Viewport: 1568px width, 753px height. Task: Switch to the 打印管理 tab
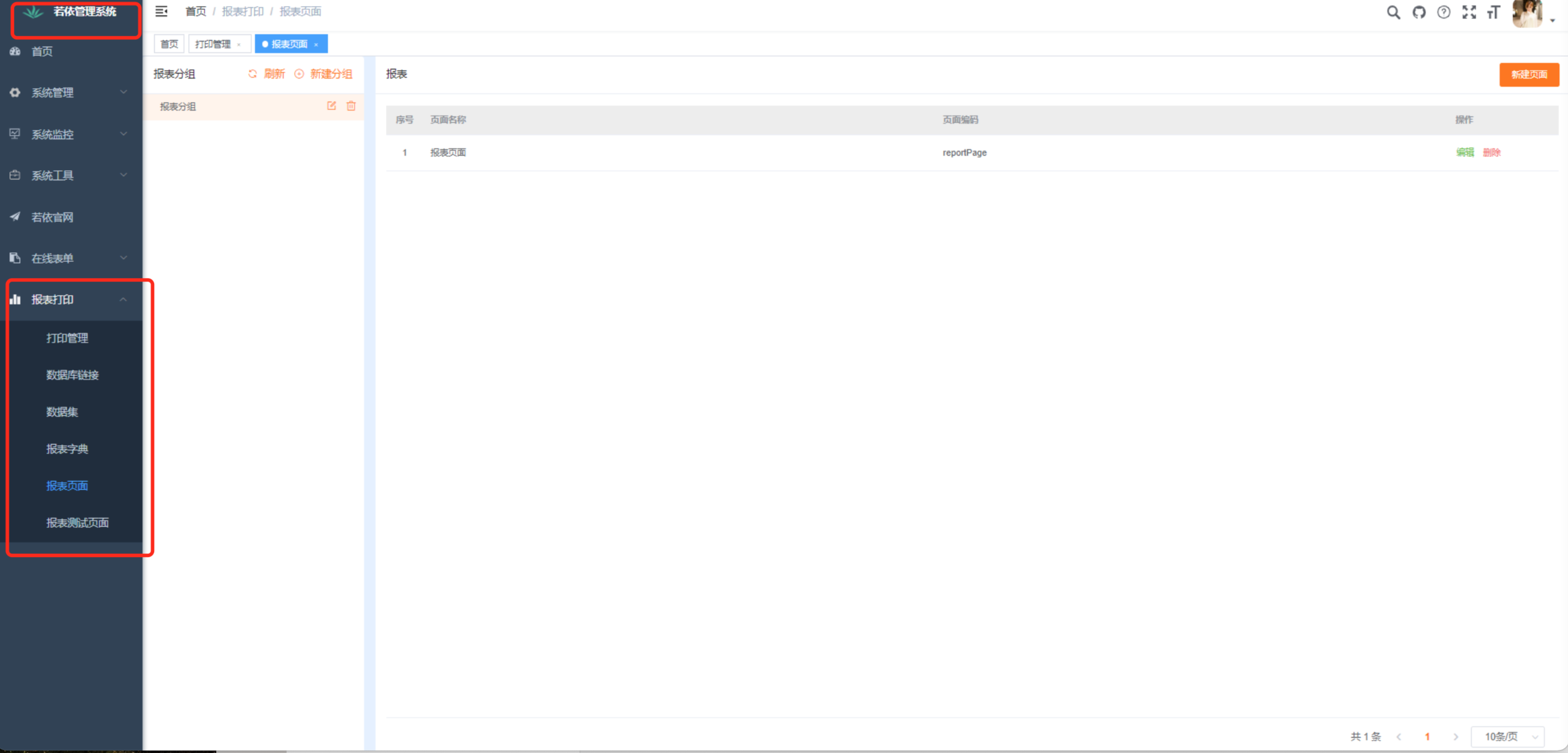pyautogui.click(x=213, y=44)
